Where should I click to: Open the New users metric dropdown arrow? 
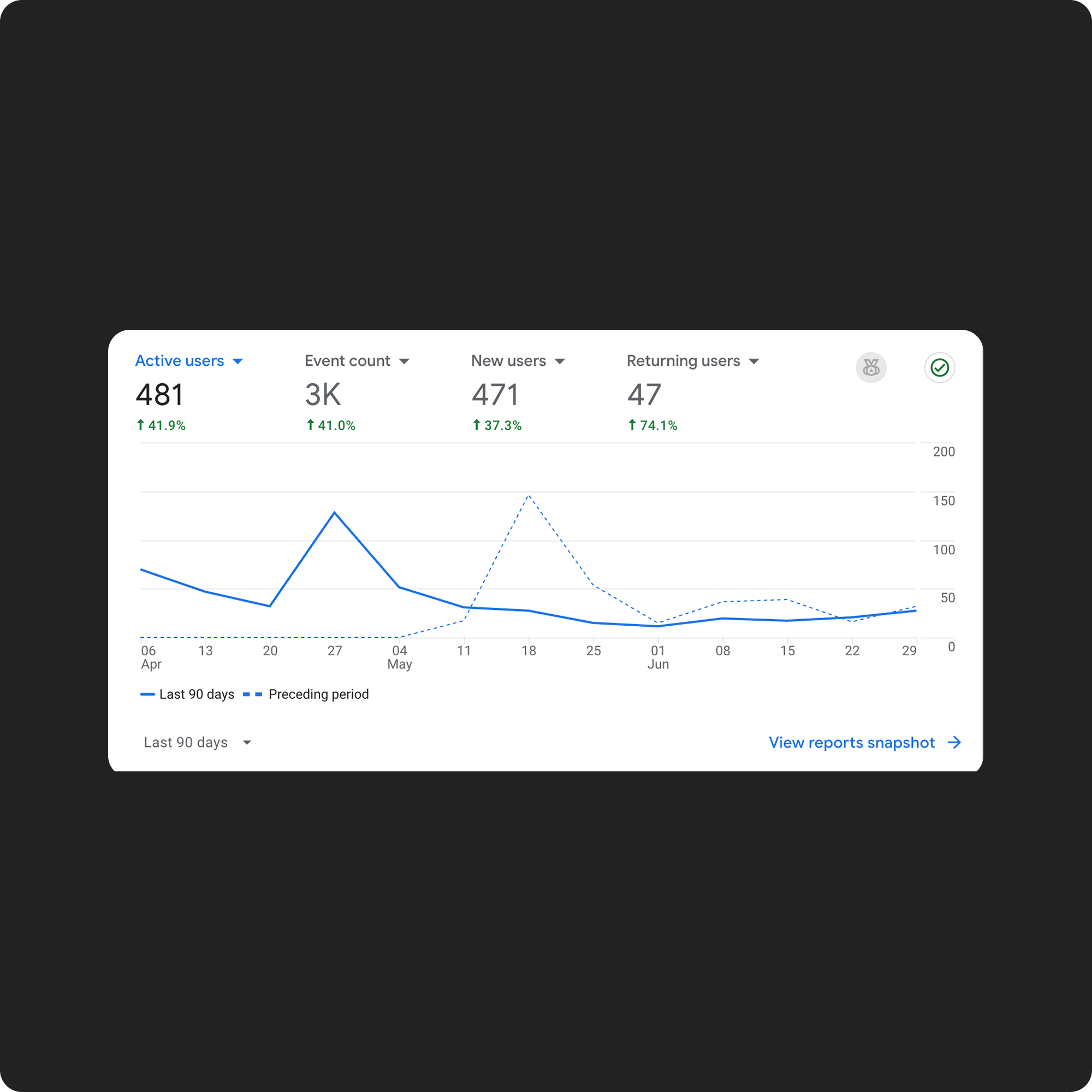tap(560, 361)
